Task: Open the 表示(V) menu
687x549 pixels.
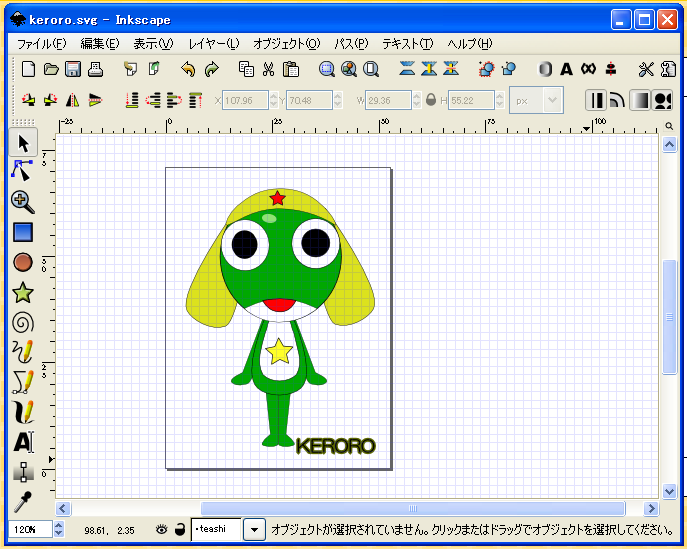Action: (153, 44)
